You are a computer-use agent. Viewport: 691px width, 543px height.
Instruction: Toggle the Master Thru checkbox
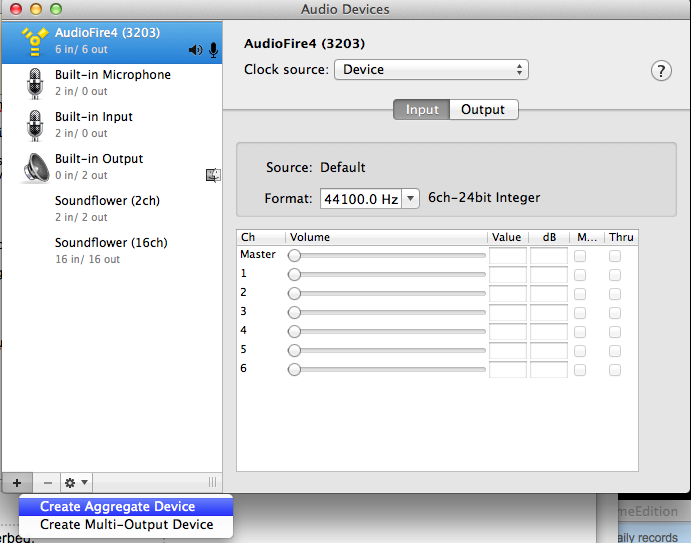[615, 256]
